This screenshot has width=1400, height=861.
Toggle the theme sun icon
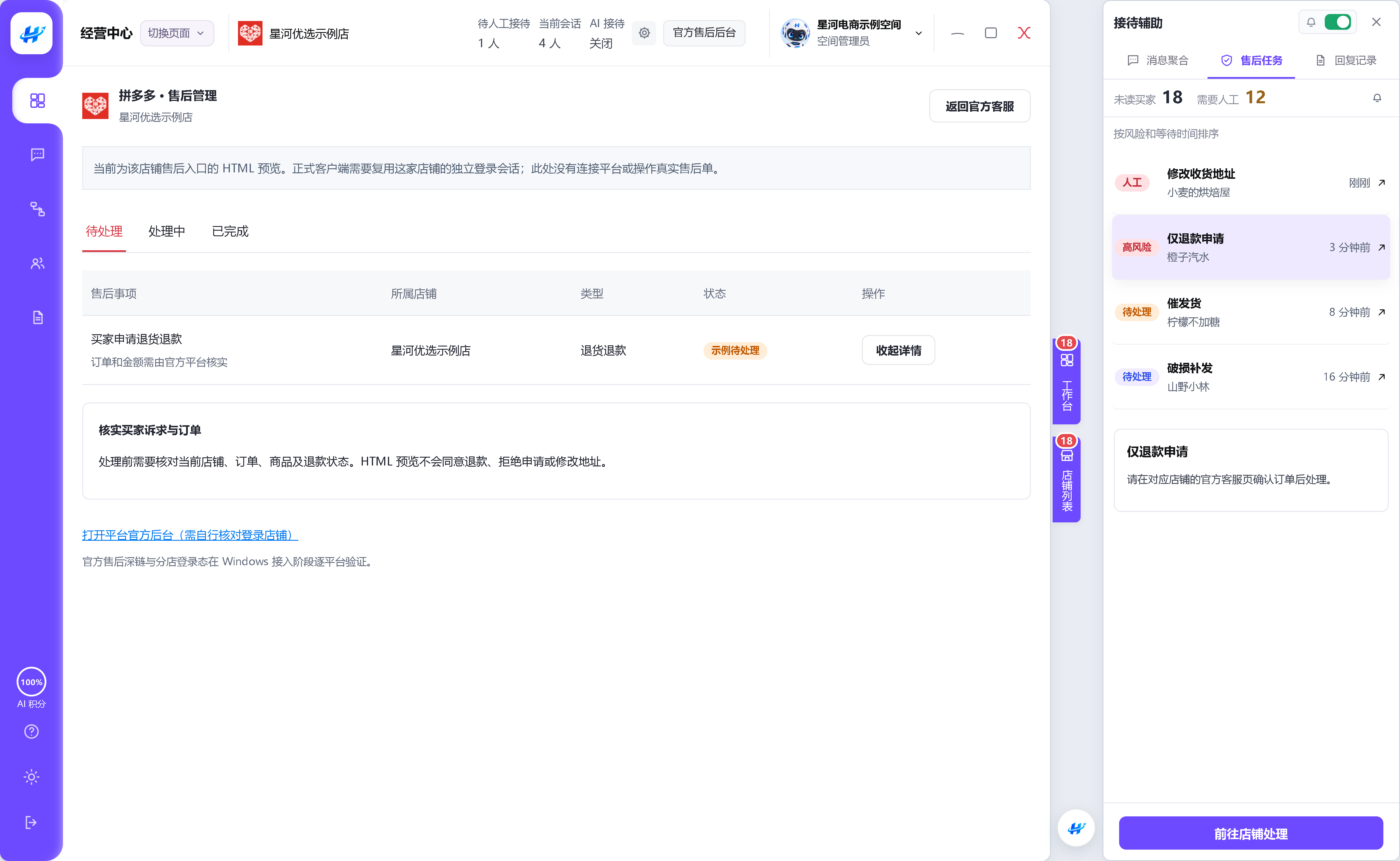click(31, 777)
